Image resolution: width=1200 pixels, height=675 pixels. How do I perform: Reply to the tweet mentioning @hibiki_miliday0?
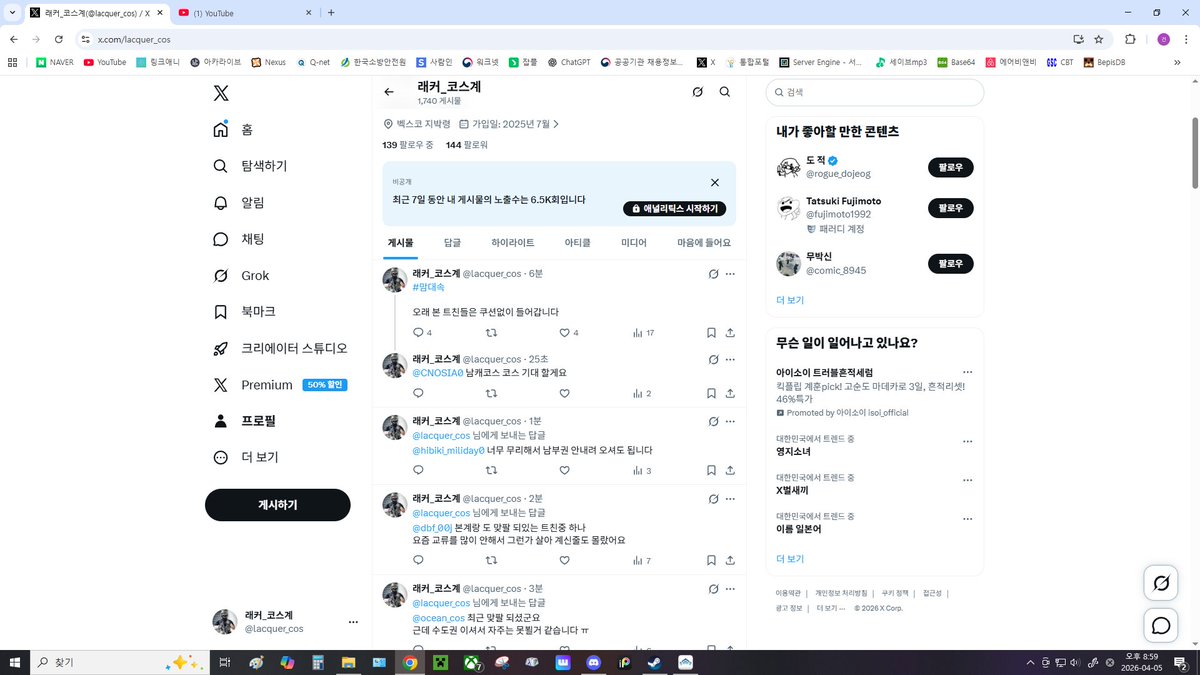[x=418, y=471]
